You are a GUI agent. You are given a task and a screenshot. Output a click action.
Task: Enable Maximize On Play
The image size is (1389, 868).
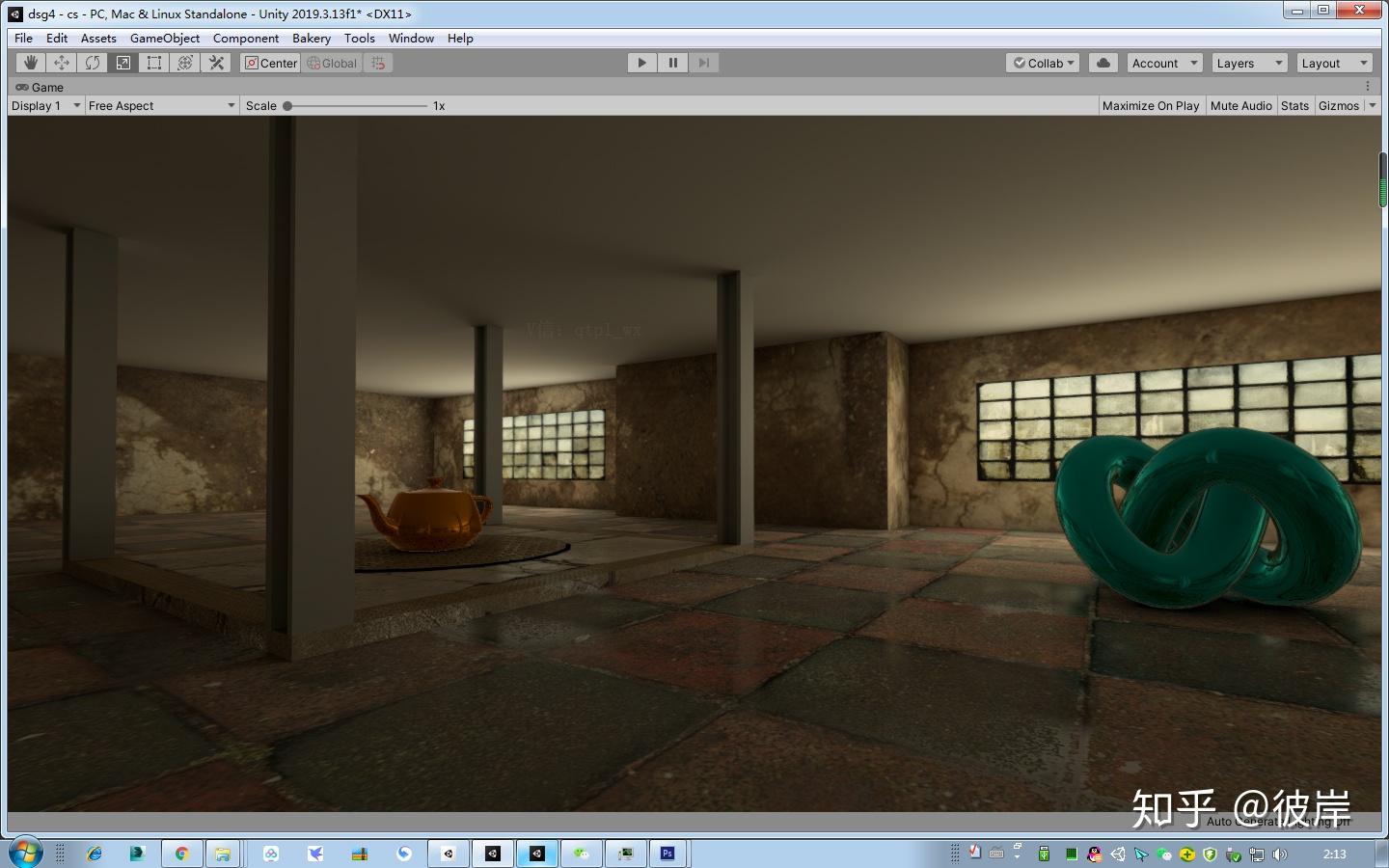[1150, 105]
